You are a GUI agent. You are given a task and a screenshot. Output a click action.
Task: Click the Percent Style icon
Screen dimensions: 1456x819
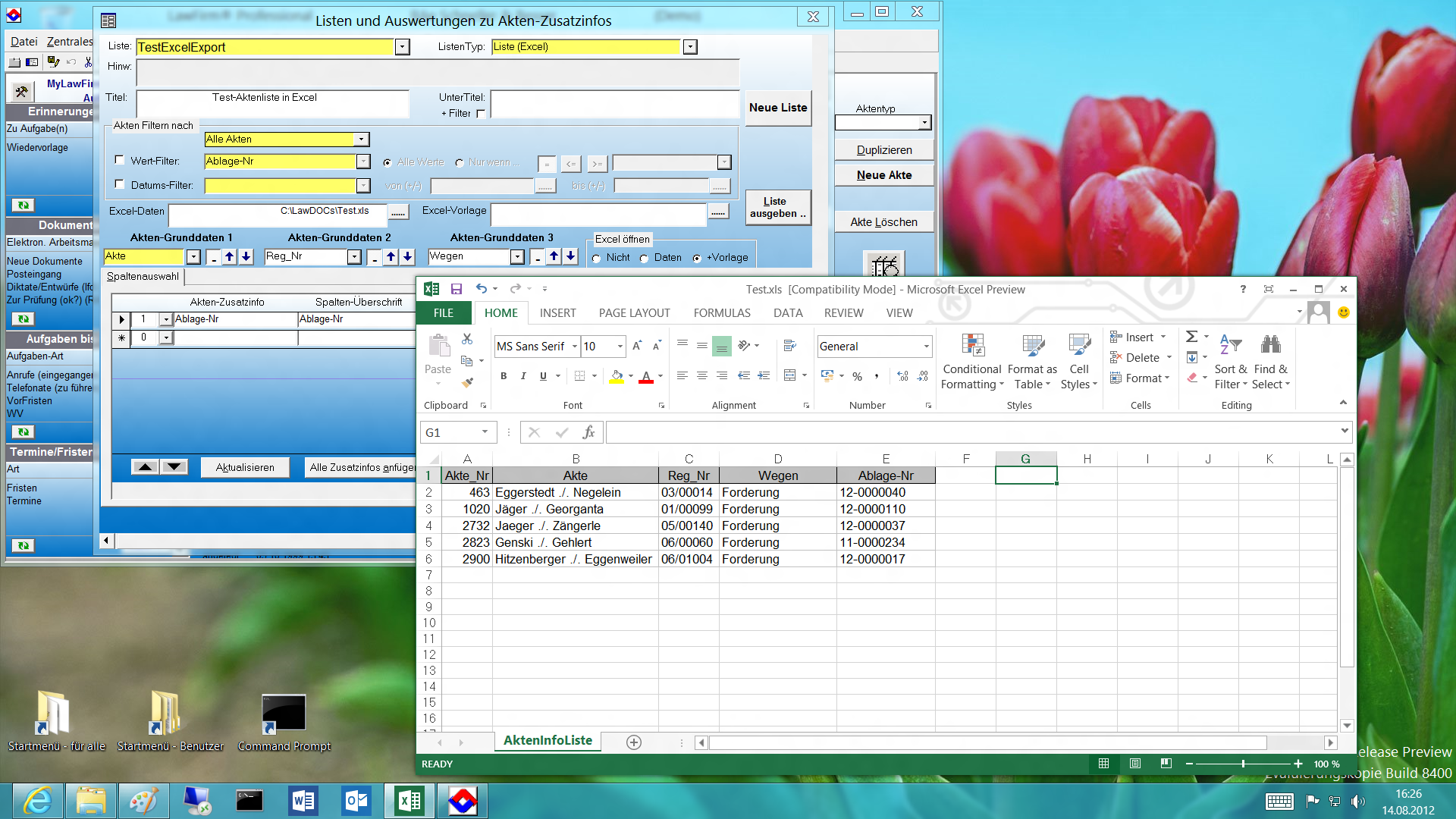click(857, 376)
